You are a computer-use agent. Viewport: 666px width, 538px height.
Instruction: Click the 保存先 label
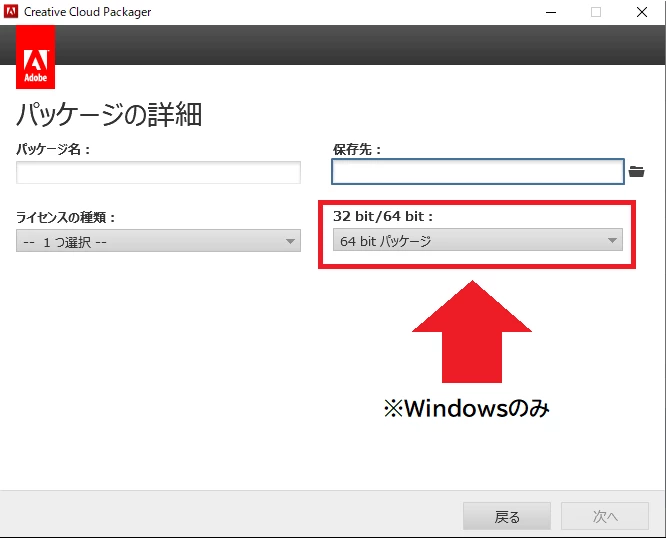click(x=357, y=149)
